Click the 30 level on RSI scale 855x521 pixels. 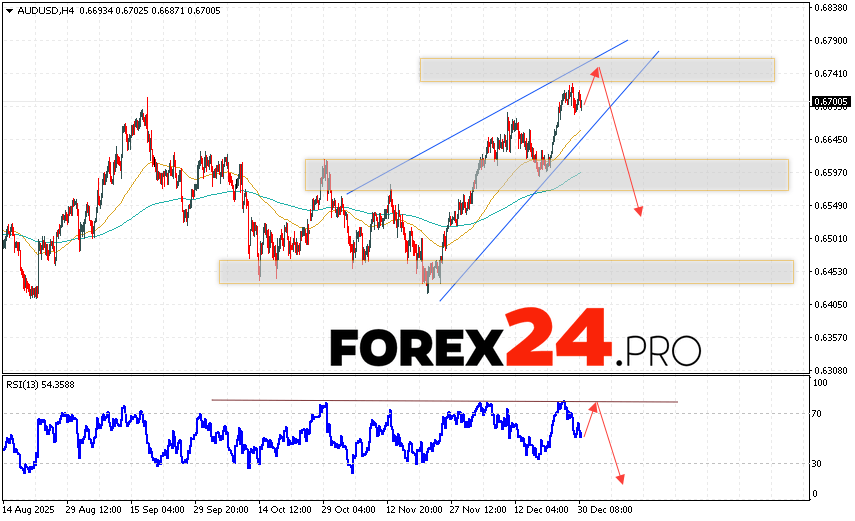pyautogui.click(x=819, y=463)
